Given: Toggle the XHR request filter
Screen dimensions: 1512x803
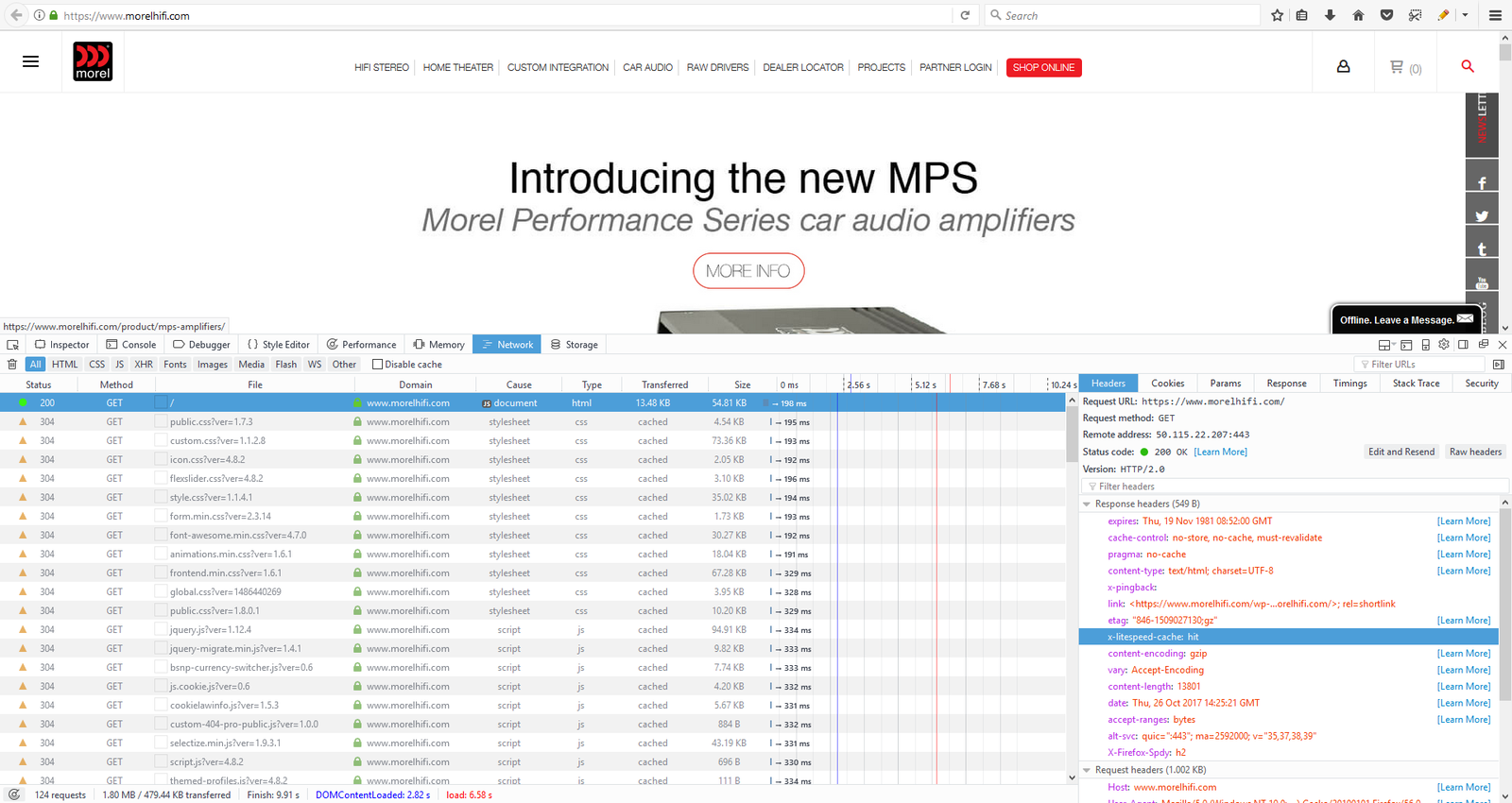Looking at the screenshot, I should [144, 365].
